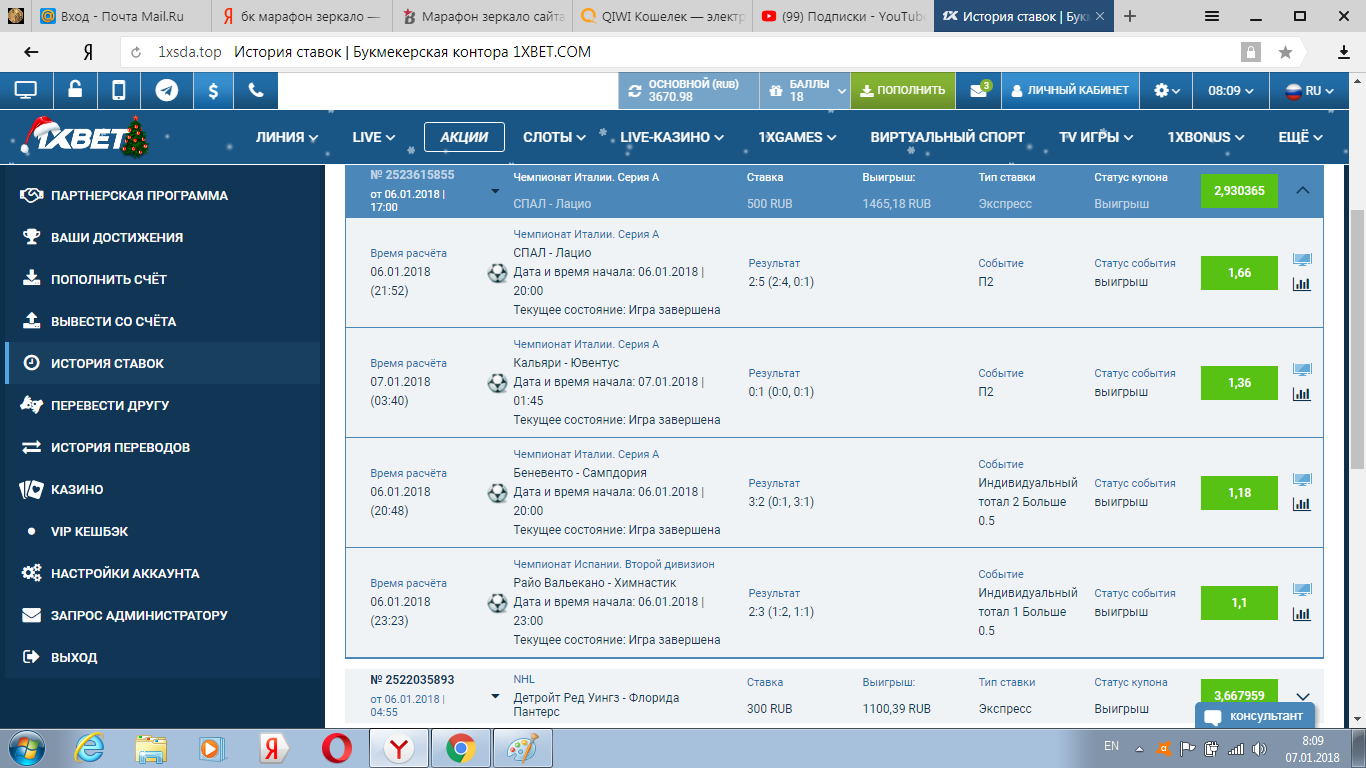This screenshot has width=1366, height=768.
Task: Open live stream monitor icon for СПАЛ - Лацио event
Action: pos(1302,260)
